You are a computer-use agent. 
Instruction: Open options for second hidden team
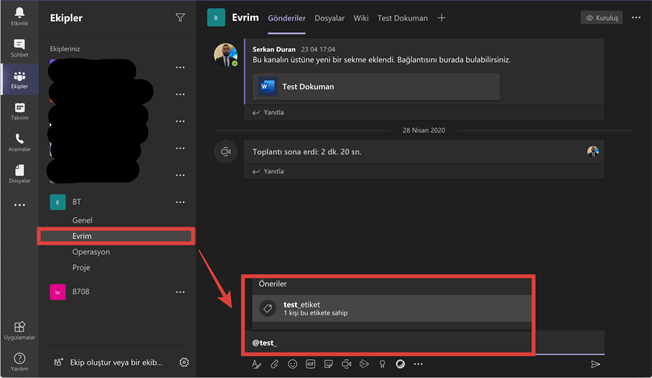(x=180, y=94)
